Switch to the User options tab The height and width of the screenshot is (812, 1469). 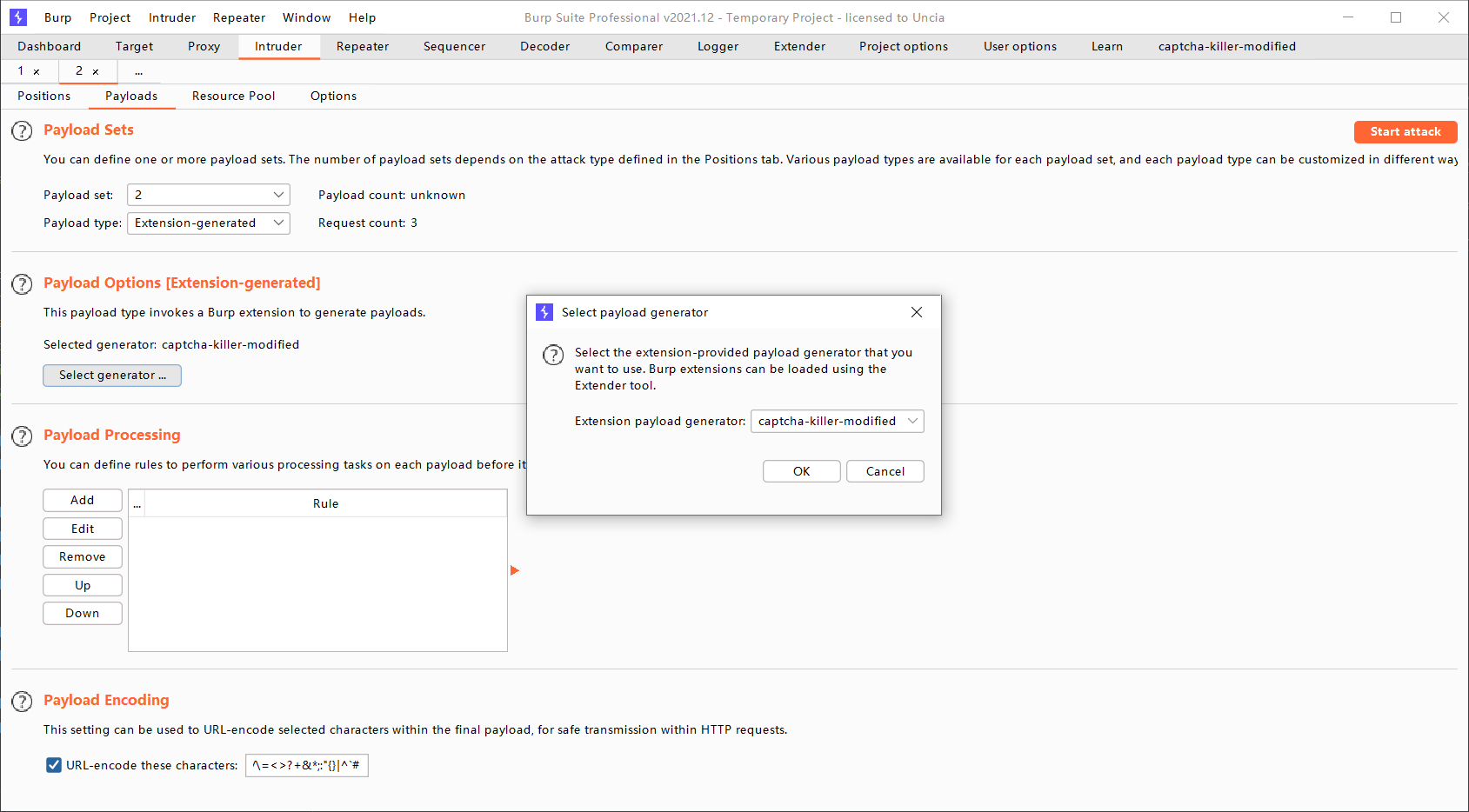point(1020,47)
